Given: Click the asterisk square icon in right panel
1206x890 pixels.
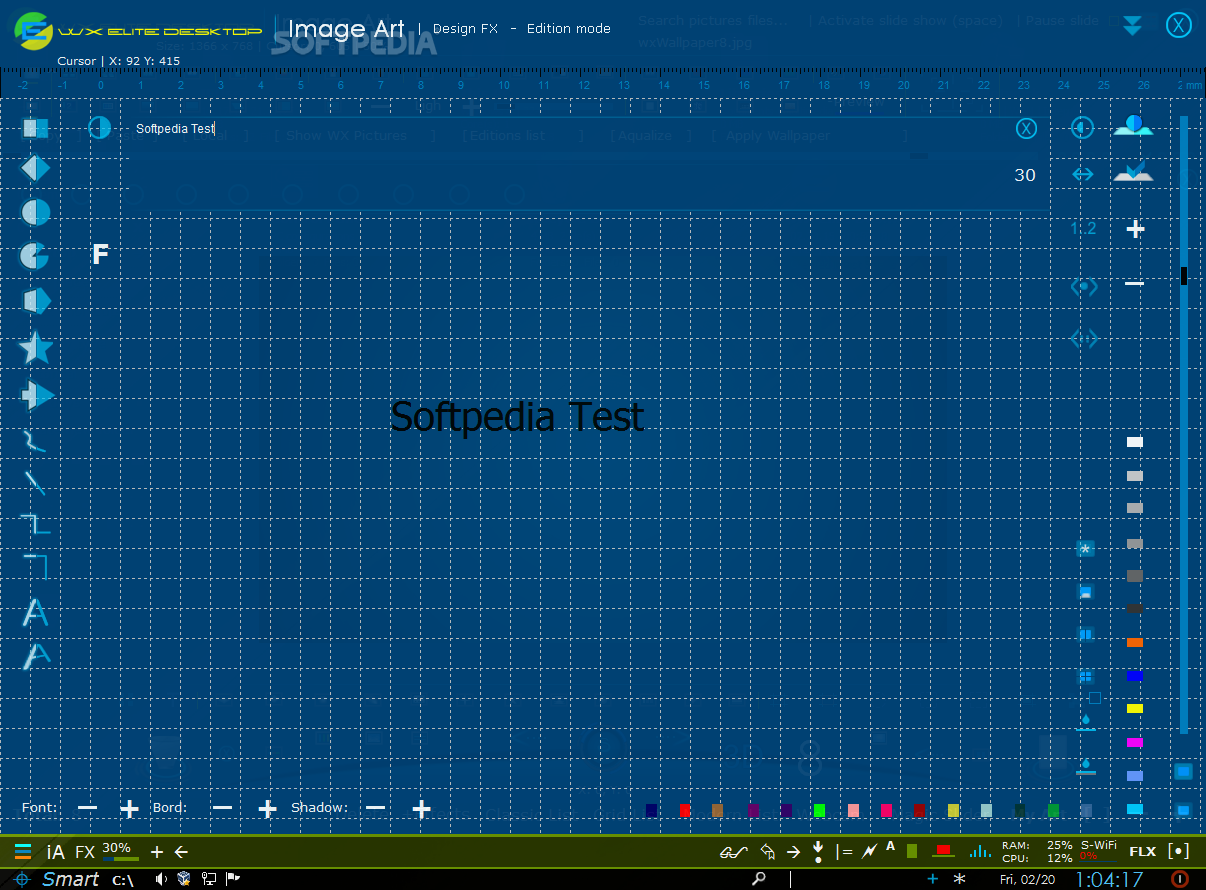Looking at the screenshot, I should [x=1085, y=549].
